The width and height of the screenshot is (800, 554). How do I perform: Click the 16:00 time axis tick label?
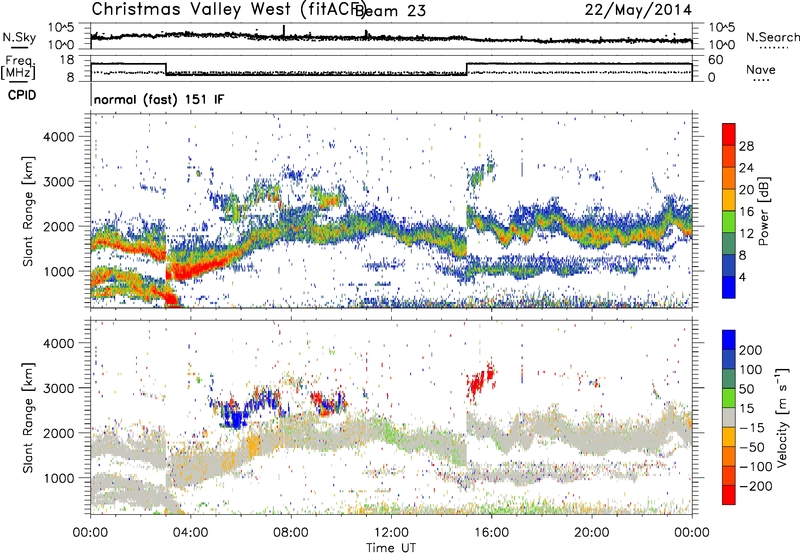tap(491, 533)
